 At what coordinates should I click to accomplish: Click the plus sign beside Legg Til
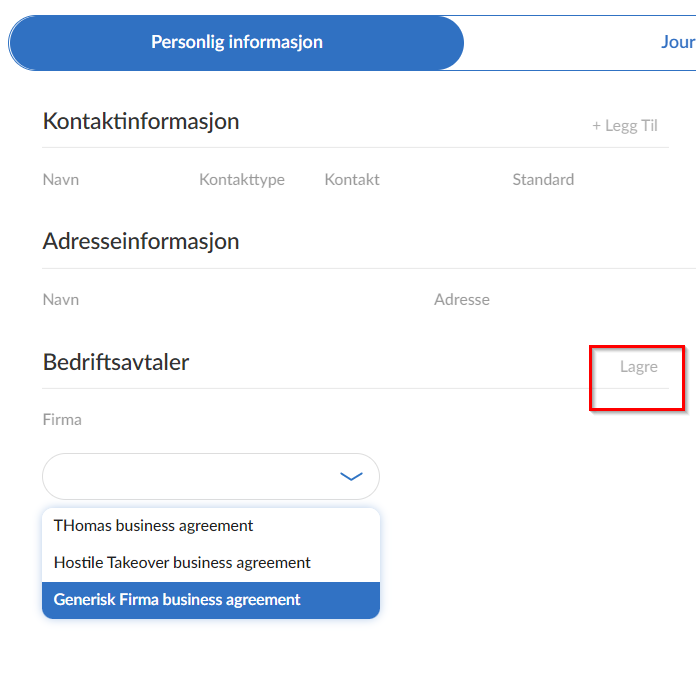point(597,126)
